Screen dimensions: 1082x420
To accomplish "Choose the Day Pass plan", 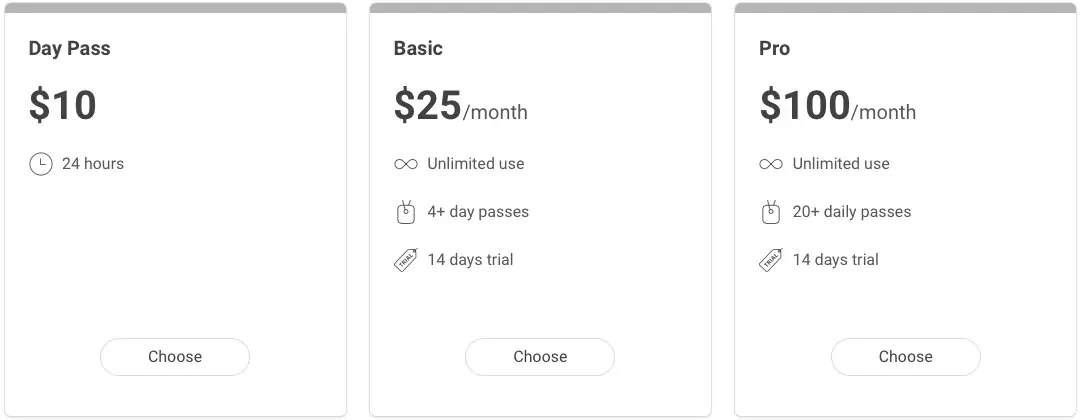I will click(x=175, y=357).
